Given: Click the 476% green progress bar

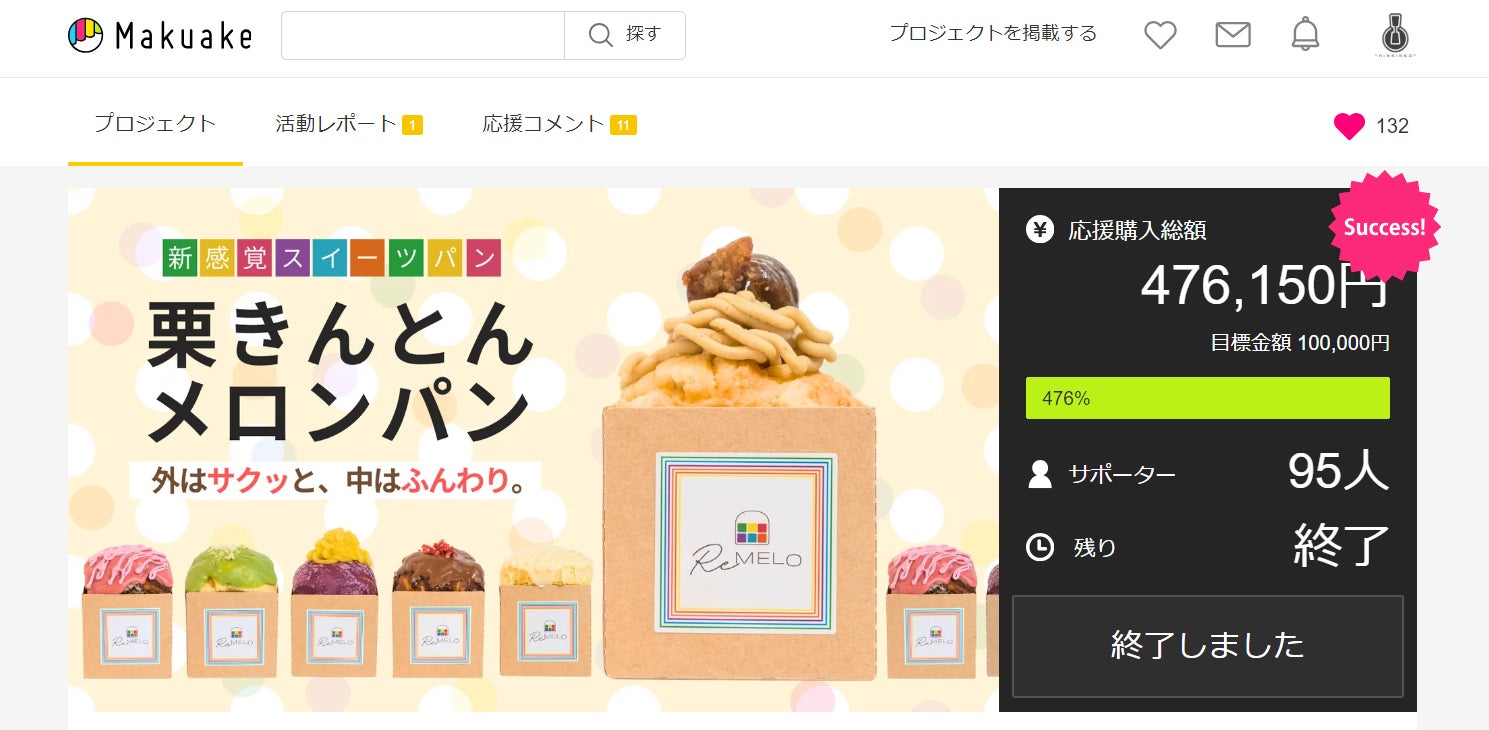Looking at the screenshot, I should pyautogui.click(x=1208, y=398).
